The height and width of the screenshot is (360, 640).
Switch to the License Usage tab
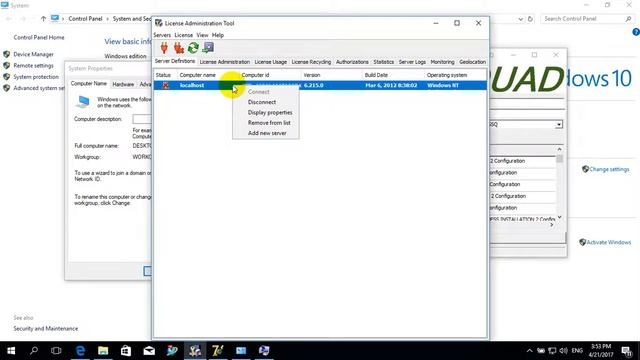coord(271,62)
